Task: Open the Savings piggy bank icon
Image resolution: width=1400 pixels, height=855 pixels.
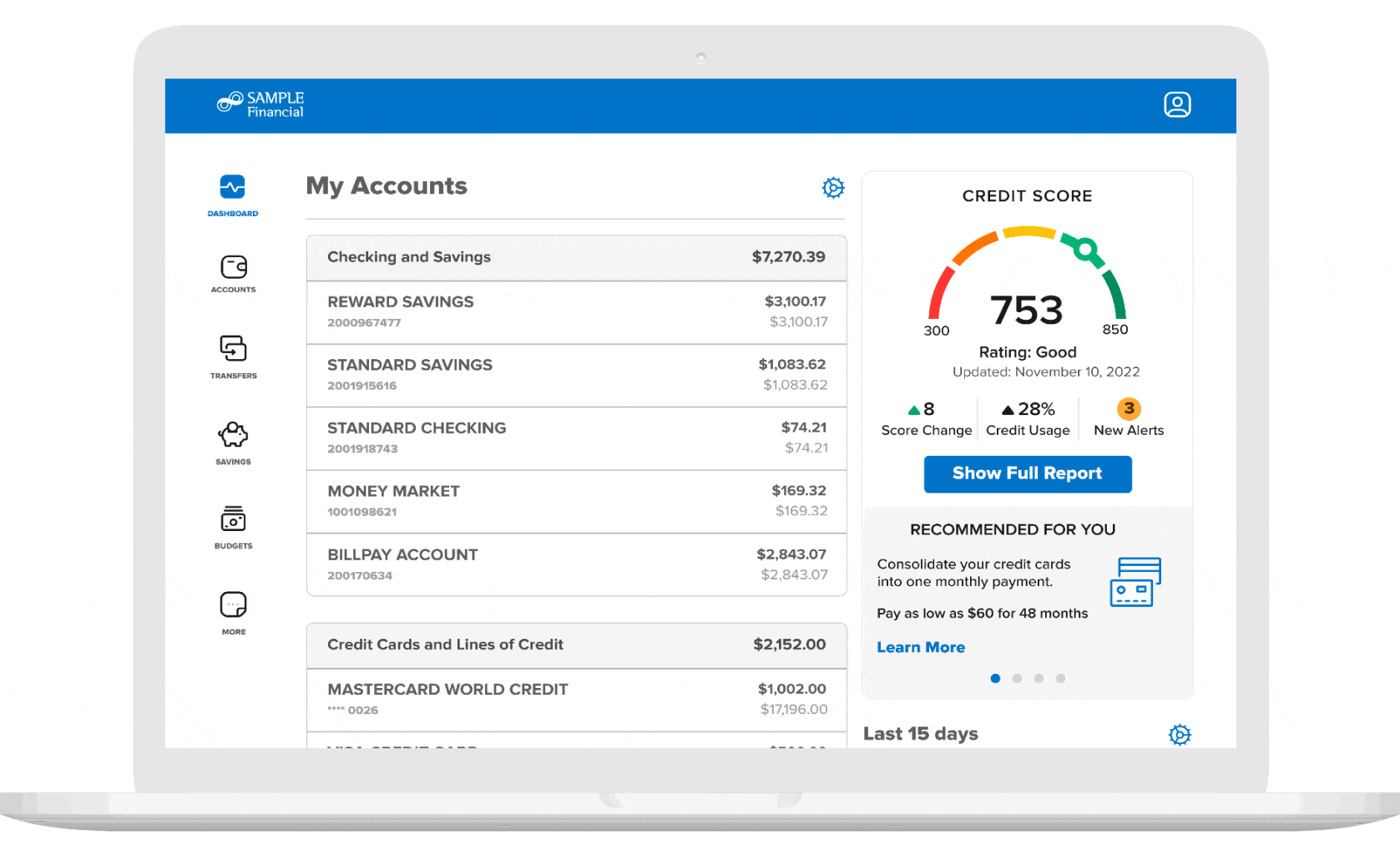Action: [233, 435]
